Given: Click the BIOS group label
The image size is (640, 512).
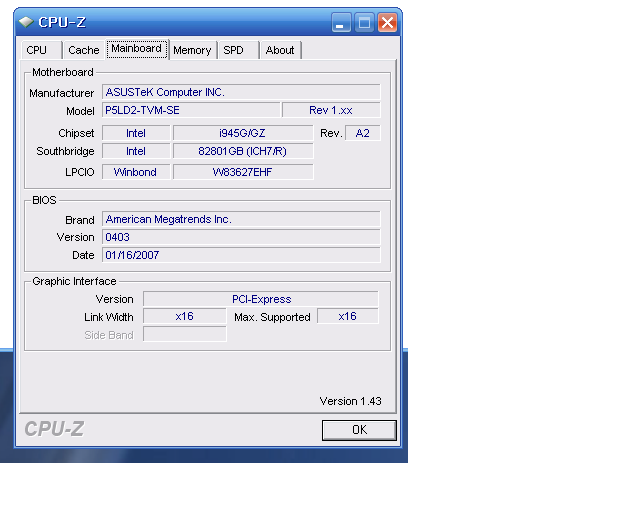Looking at the screenshot, I should pos(44,200).
